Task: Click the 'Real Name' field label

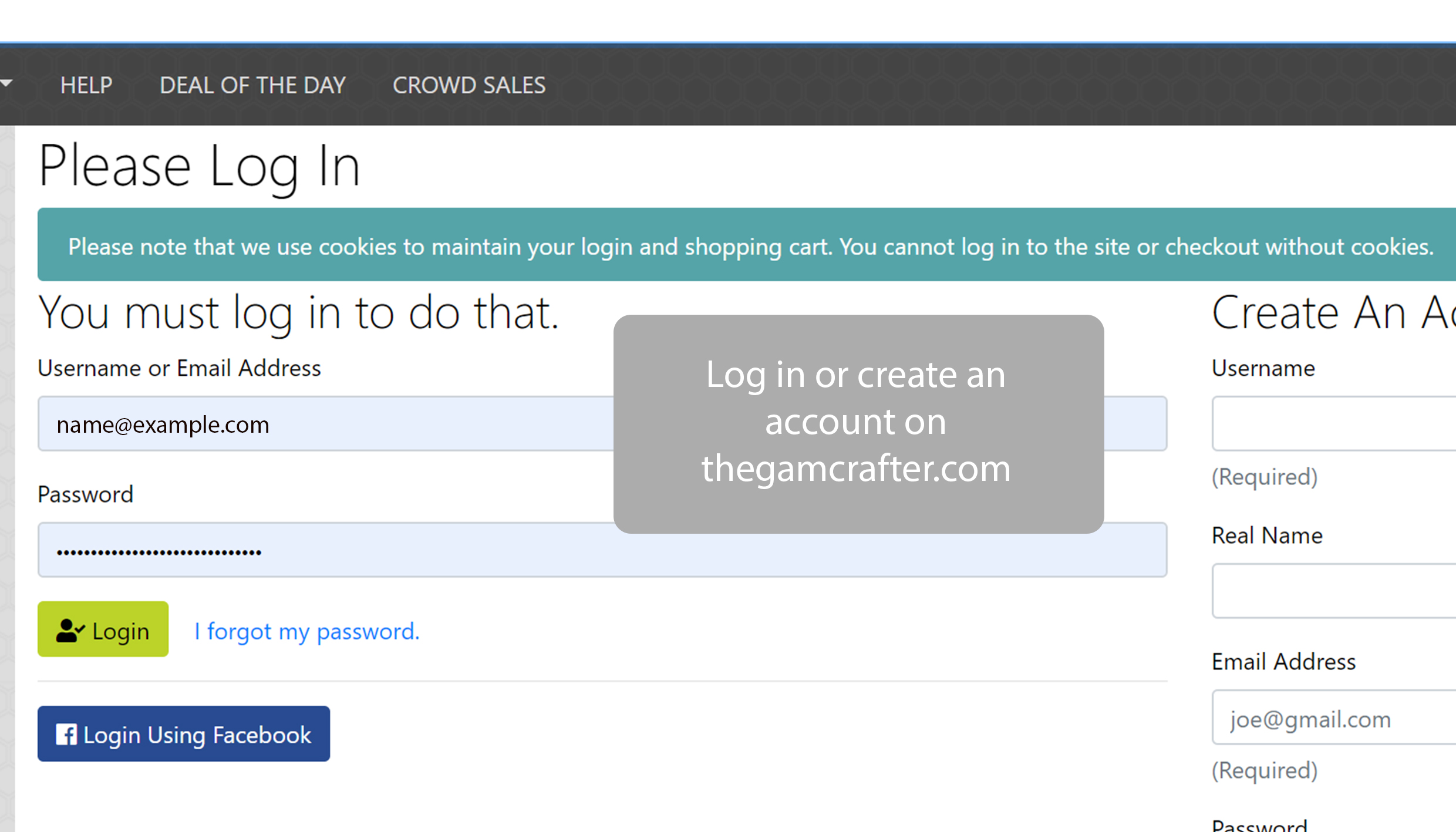Action: tap(1267, 536)
